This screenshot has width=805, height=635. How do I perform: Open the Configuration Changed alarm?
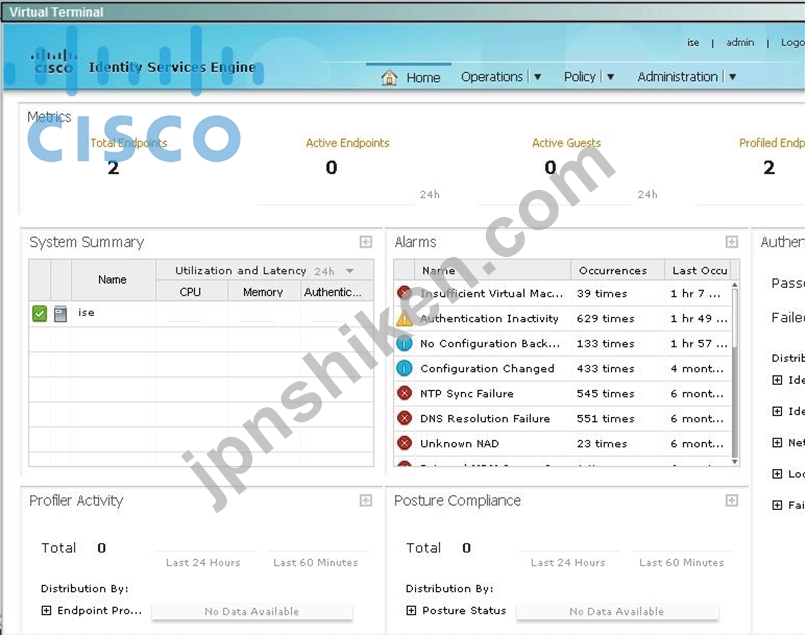point(487,369)
